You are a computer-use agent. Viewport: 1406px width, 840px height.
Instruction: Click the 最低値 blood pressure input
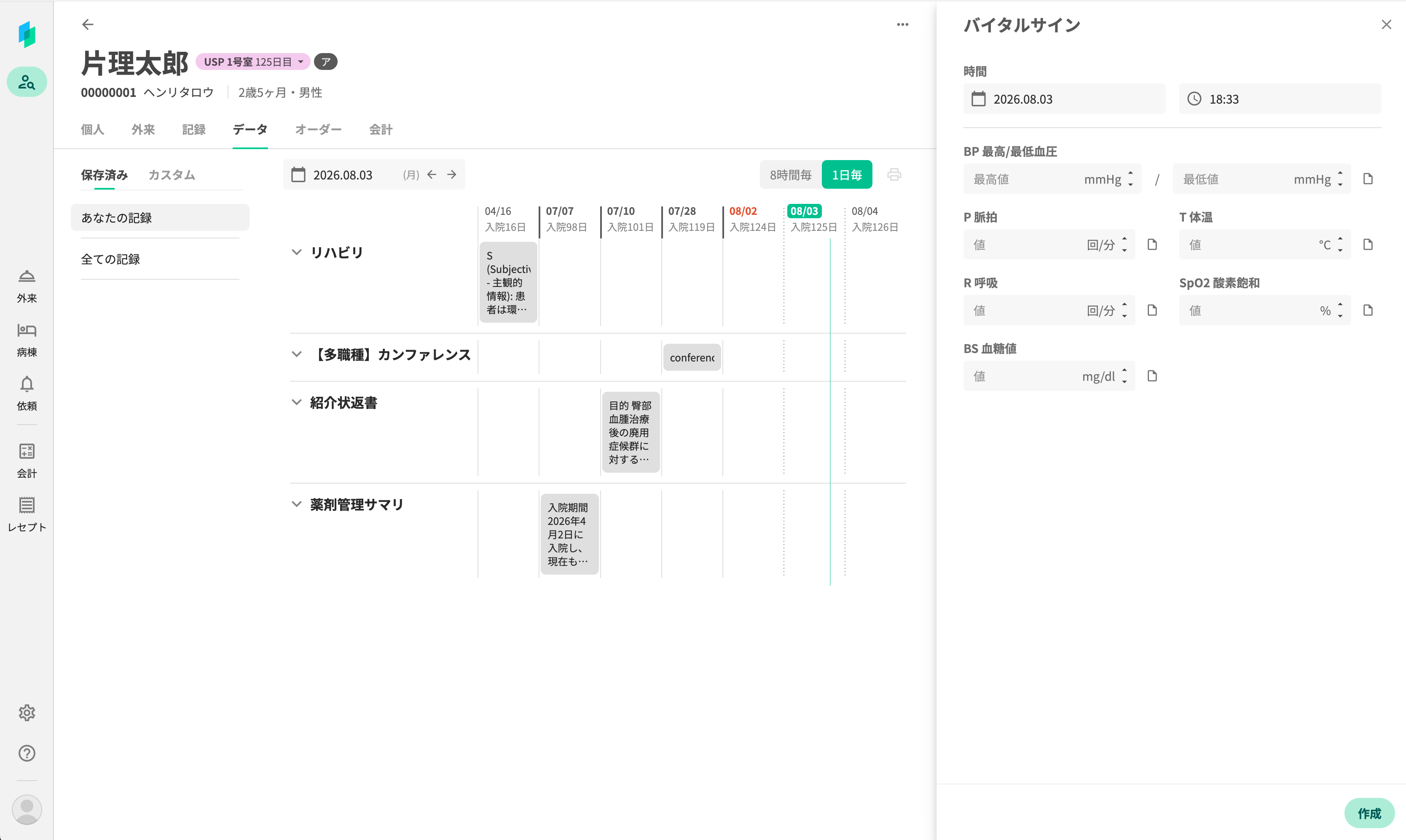tap(1261, 179)
